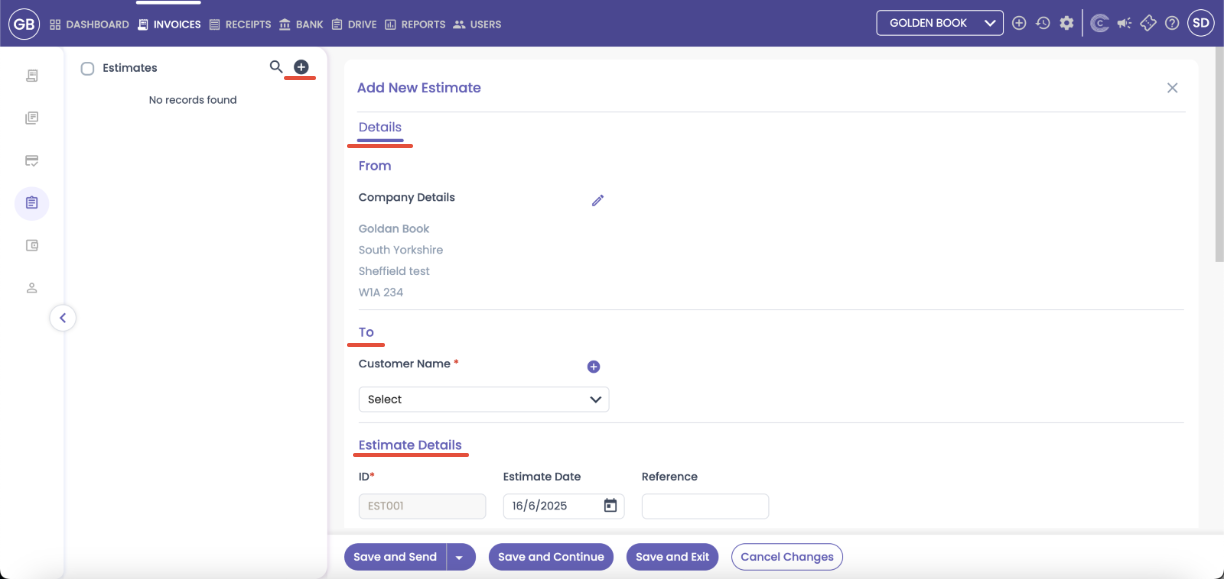Open the wallet icon in the sidebar
This screenshot has width=1224, height=579.
(x=32, y=245)
